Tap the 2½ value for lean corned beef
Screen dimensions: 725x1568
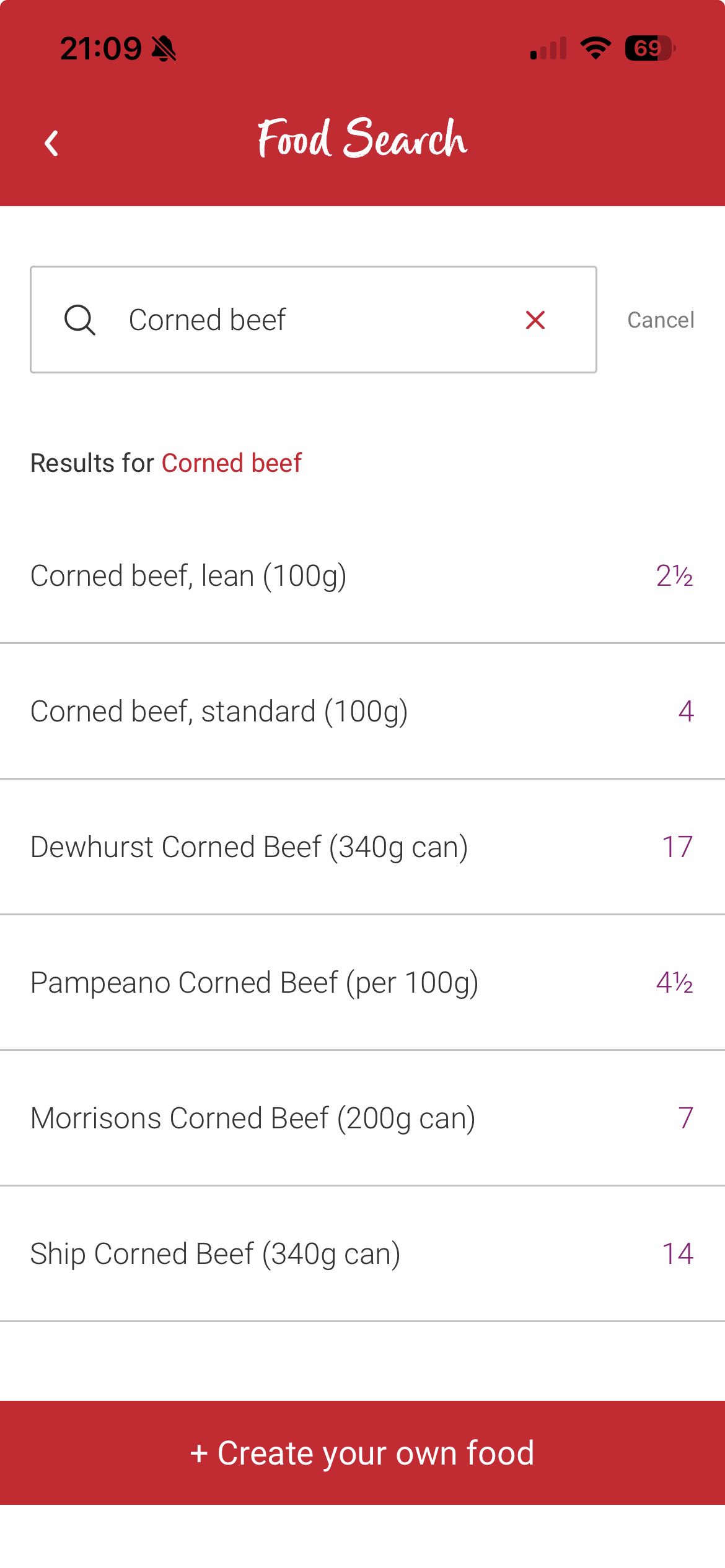(674, 576)
